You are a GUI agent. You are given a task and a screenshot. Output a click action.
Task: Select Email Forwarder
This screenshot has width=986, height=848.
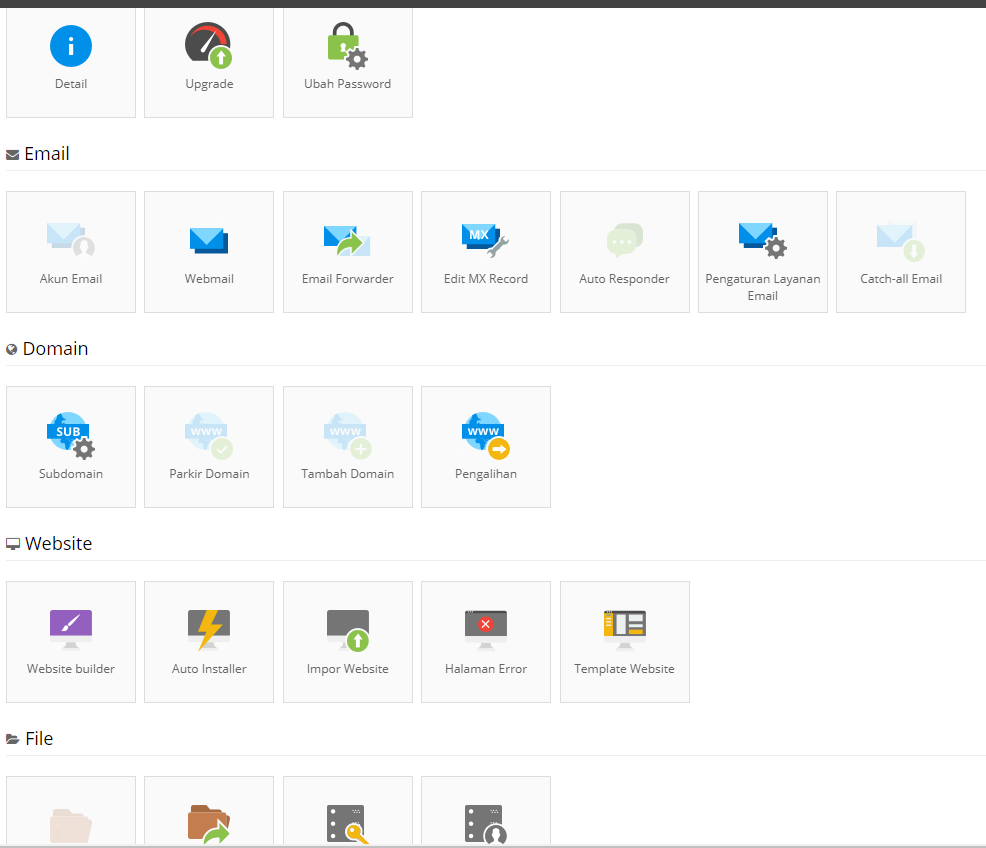coord(347,251)
